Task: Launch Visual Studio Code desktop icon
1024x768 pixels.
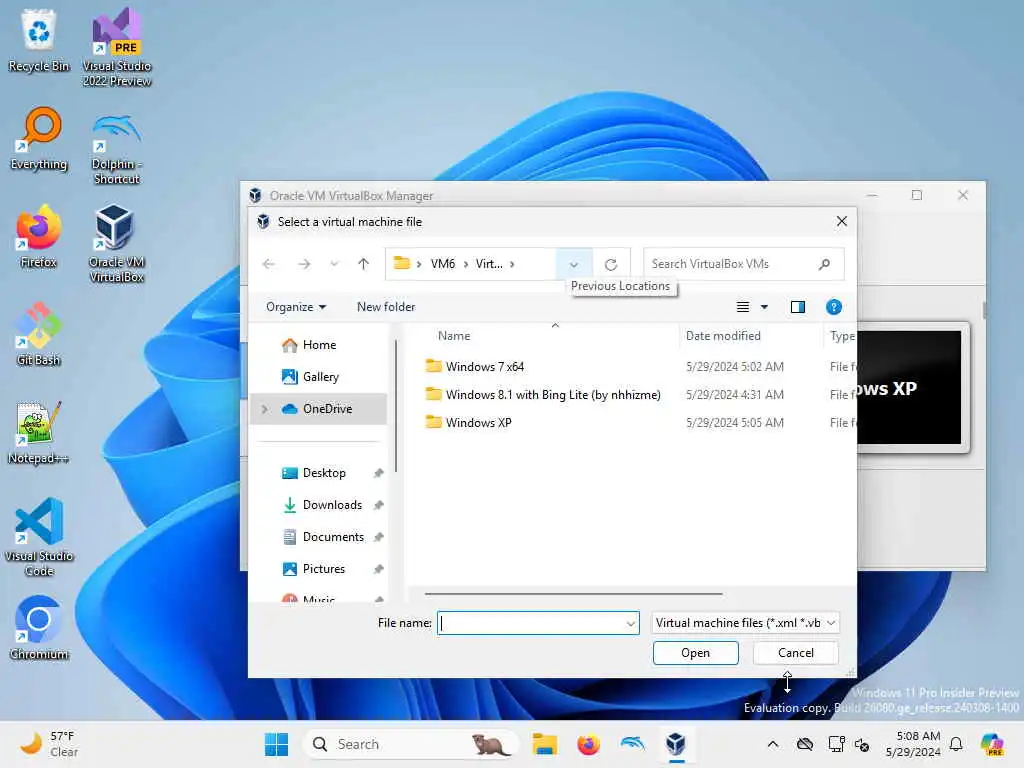Action: (39, 537)
